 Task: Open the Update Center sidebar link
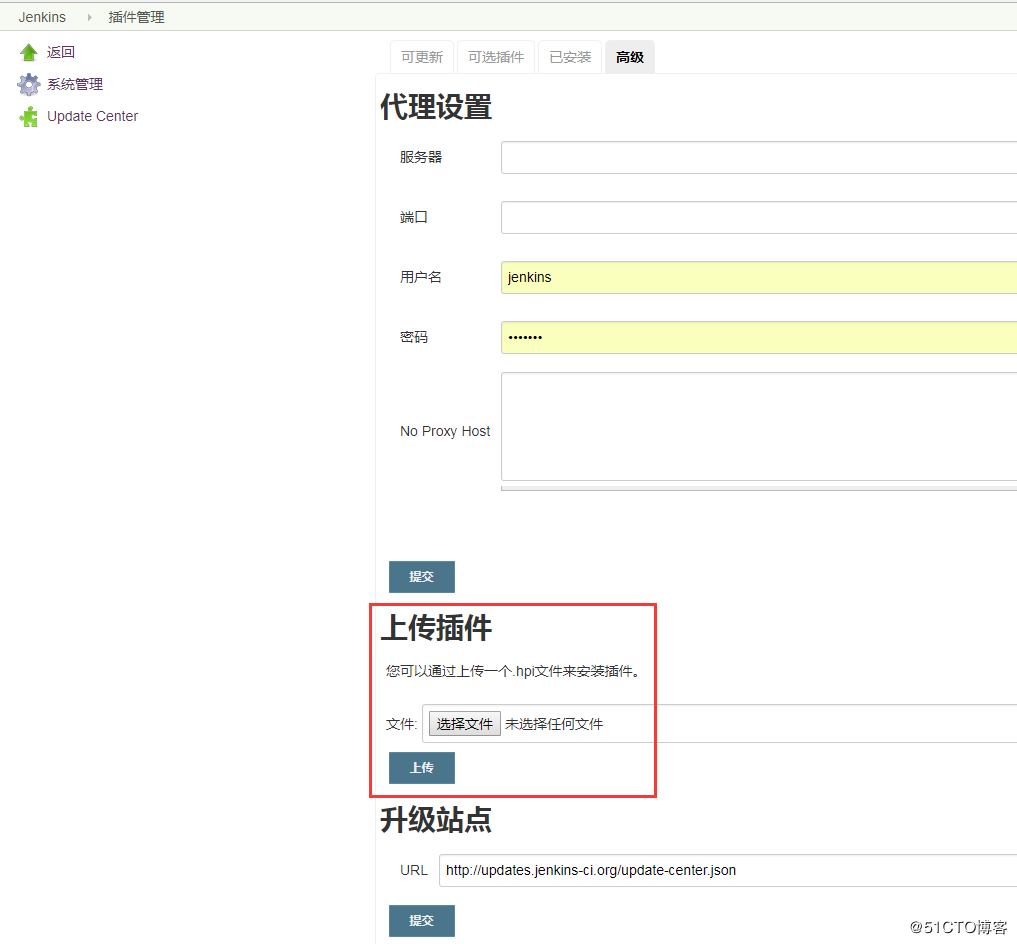pos(93,116)
